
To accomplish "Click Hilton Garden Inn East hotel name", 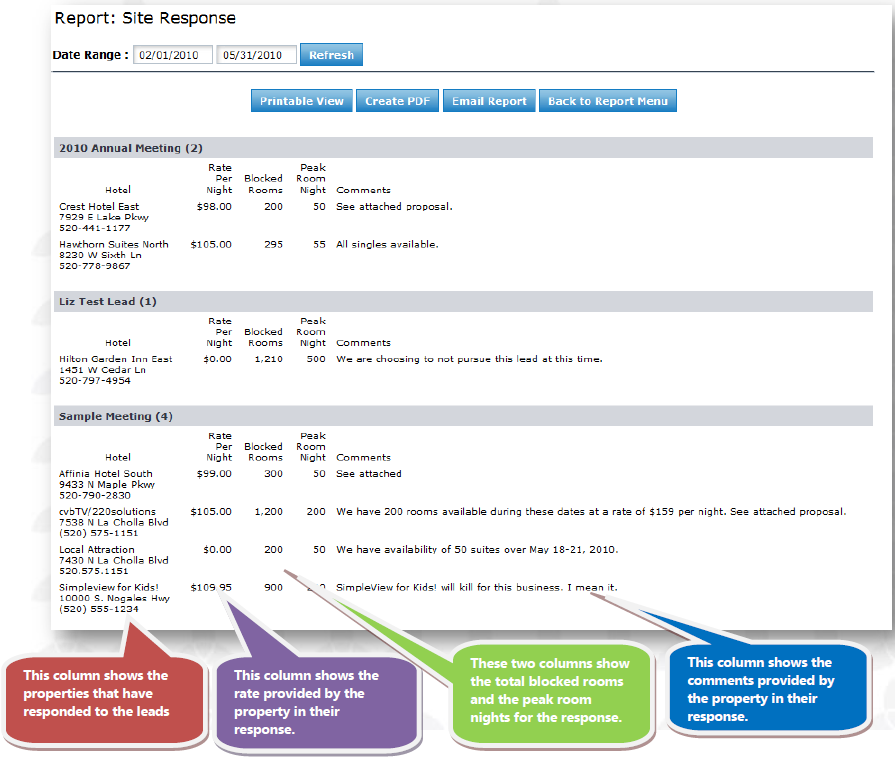I will (115, 359).
